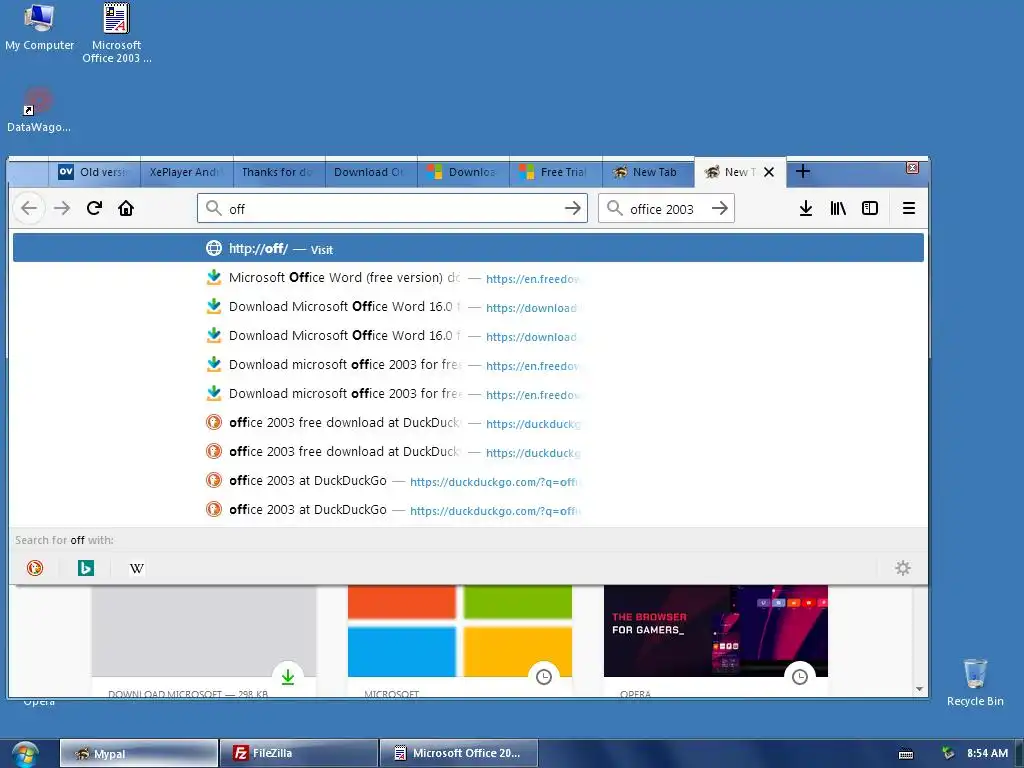Select the 'http://off/ — Visit' suggestion
1024x768 pixels.
(468, 248)
